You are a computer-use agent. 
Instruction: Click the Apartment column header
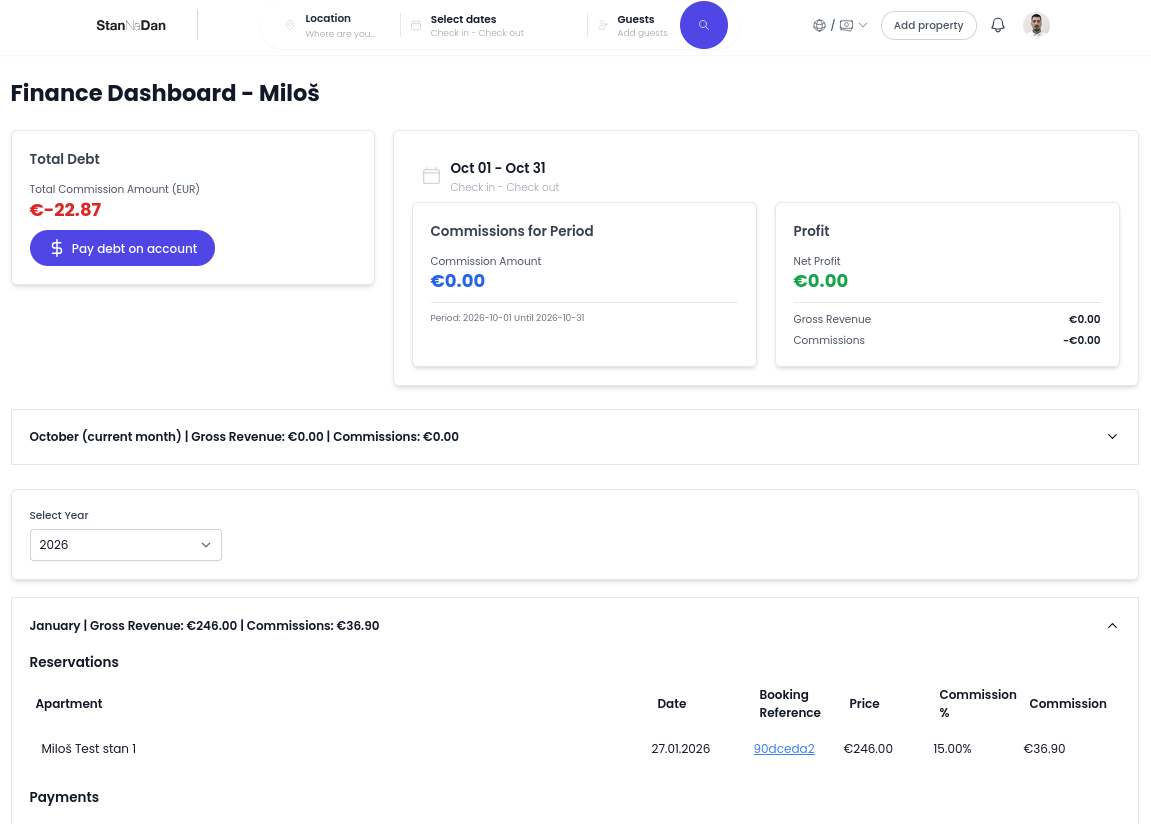coord(69,704)
